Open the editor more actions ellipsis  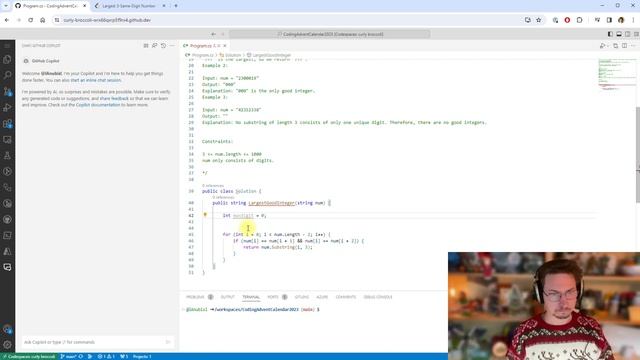633,46
